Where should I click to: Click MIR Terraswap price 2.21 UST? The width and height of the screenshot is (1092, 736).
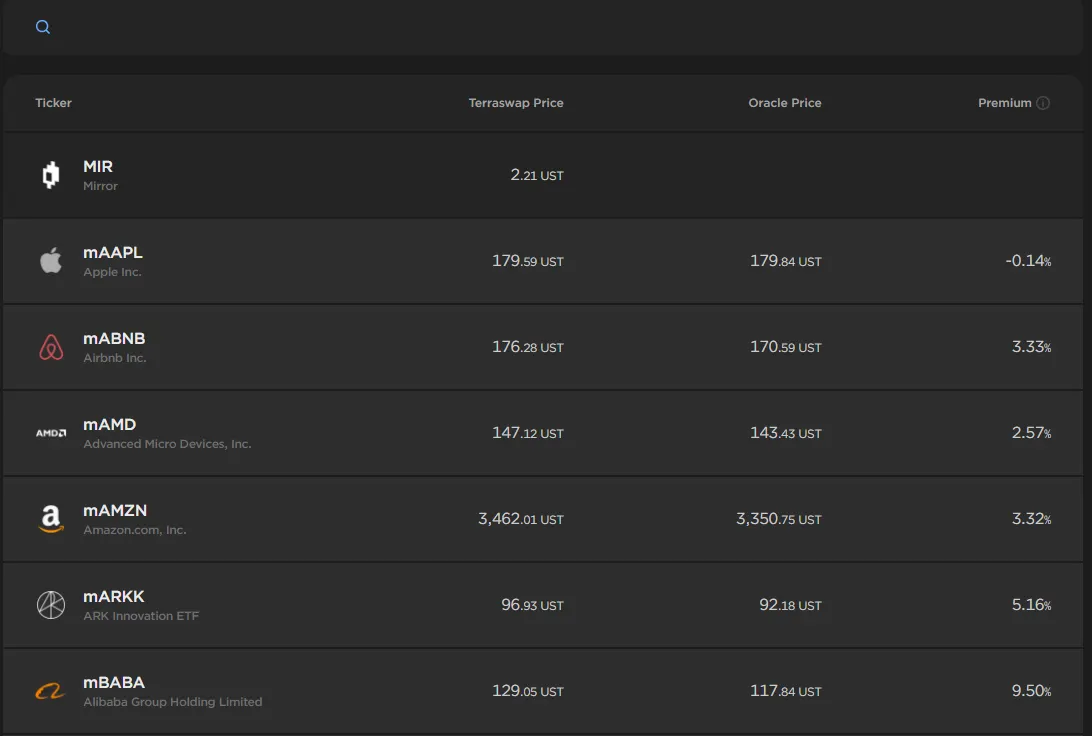point(537,175)
